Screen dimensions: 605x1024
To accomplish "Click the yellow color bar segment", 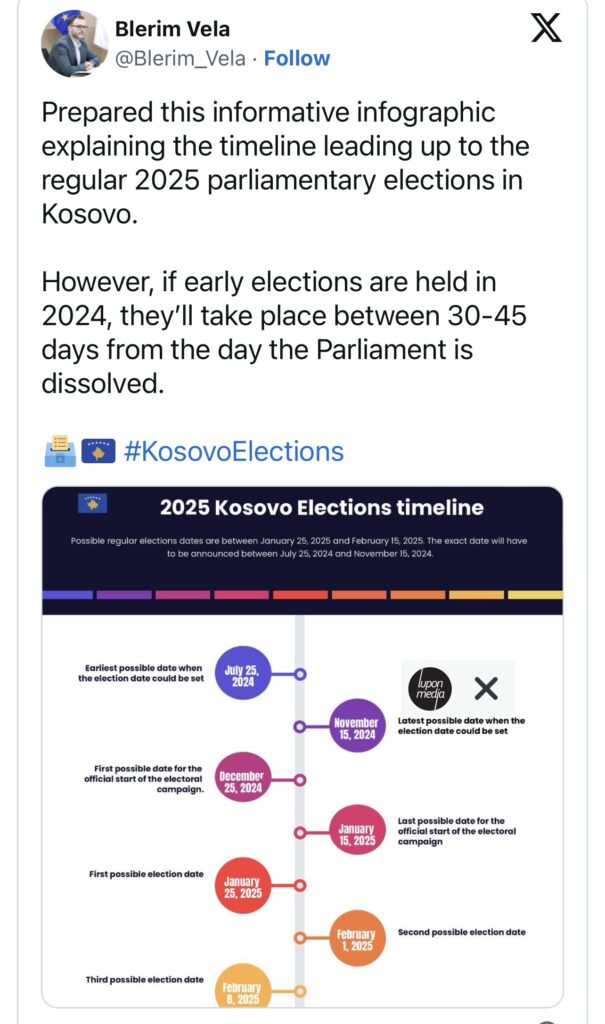I will [x=535, y=595].
